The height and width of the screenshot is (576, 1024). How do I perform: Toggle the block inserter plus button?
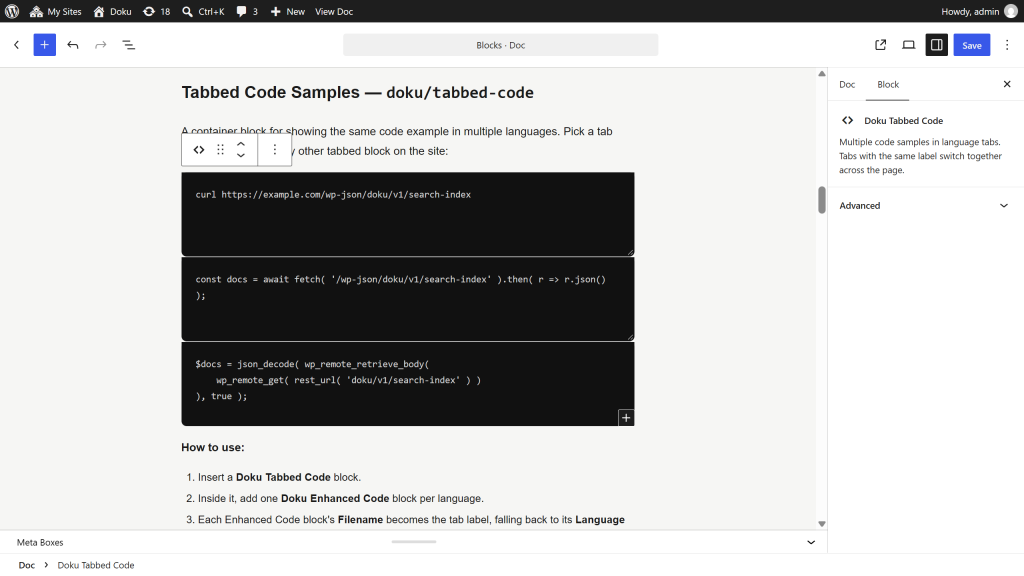[44, 45]
